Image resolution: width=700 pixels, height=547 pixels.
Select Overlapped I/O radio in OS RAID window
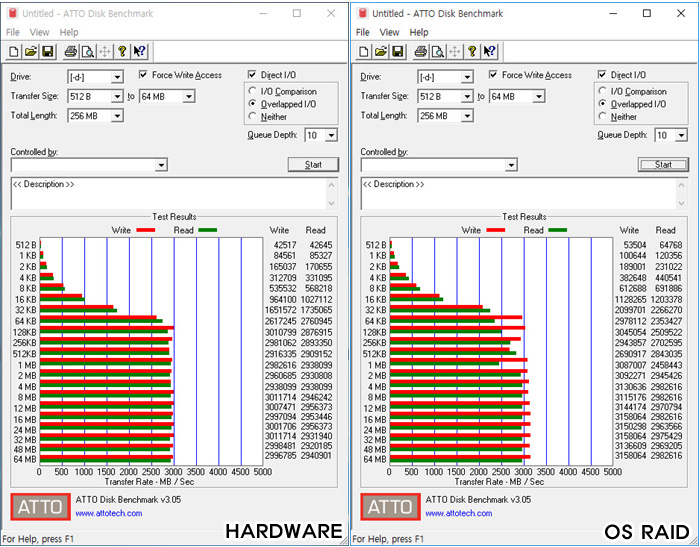(602, 104)
